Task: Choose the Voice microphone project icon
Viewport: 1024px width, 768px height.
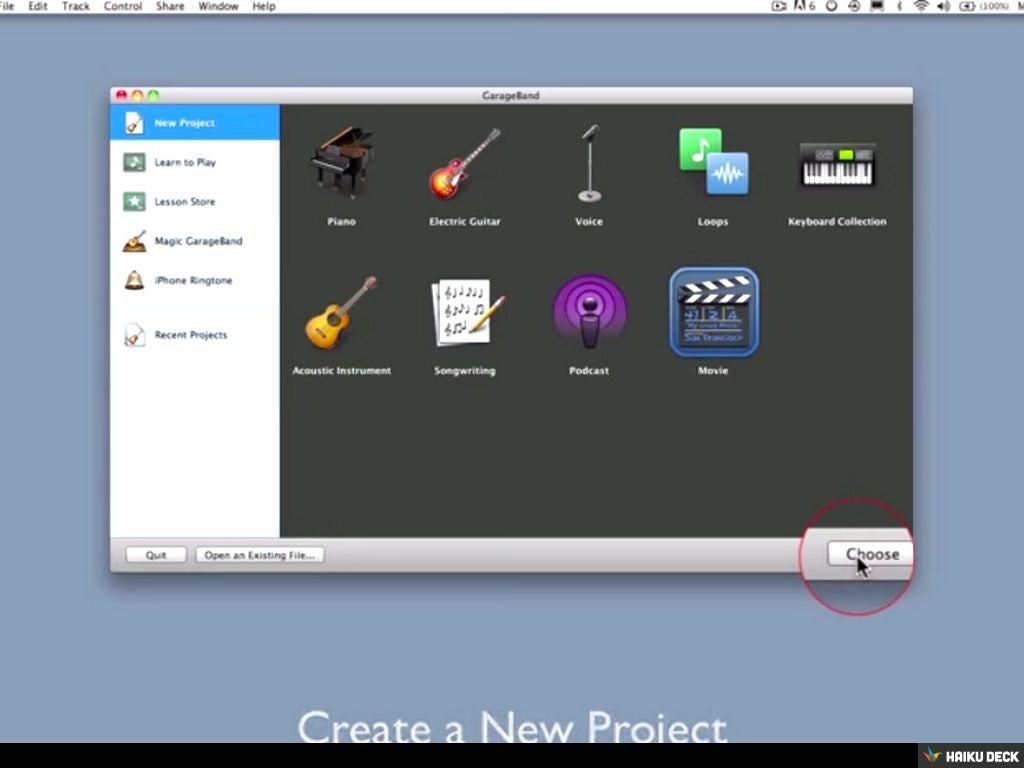Action: pyautogui.click(x=589, y=164)
